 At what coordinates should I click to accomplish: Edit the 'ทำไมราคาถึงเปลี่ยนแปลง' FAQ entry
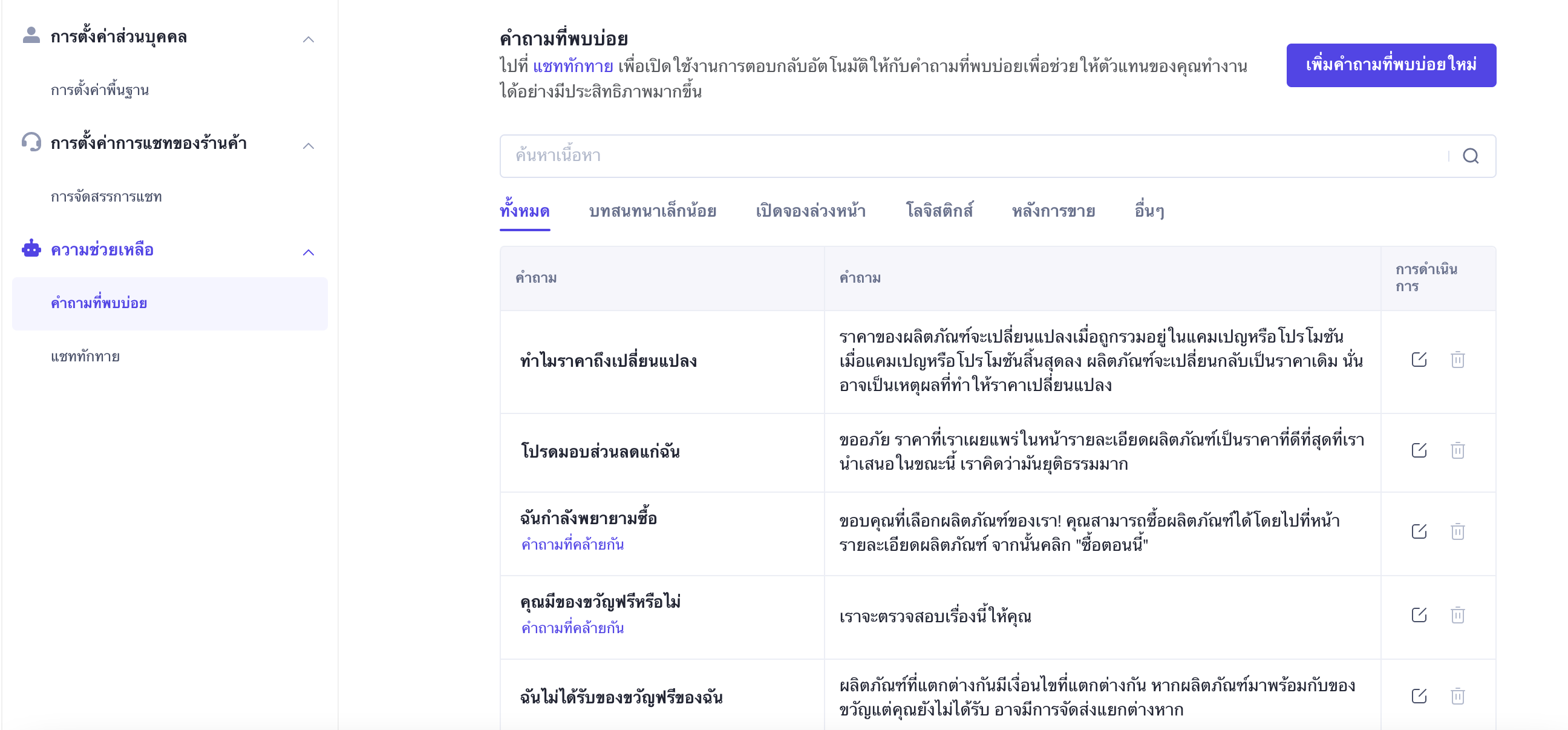[x=1418, y=360]
